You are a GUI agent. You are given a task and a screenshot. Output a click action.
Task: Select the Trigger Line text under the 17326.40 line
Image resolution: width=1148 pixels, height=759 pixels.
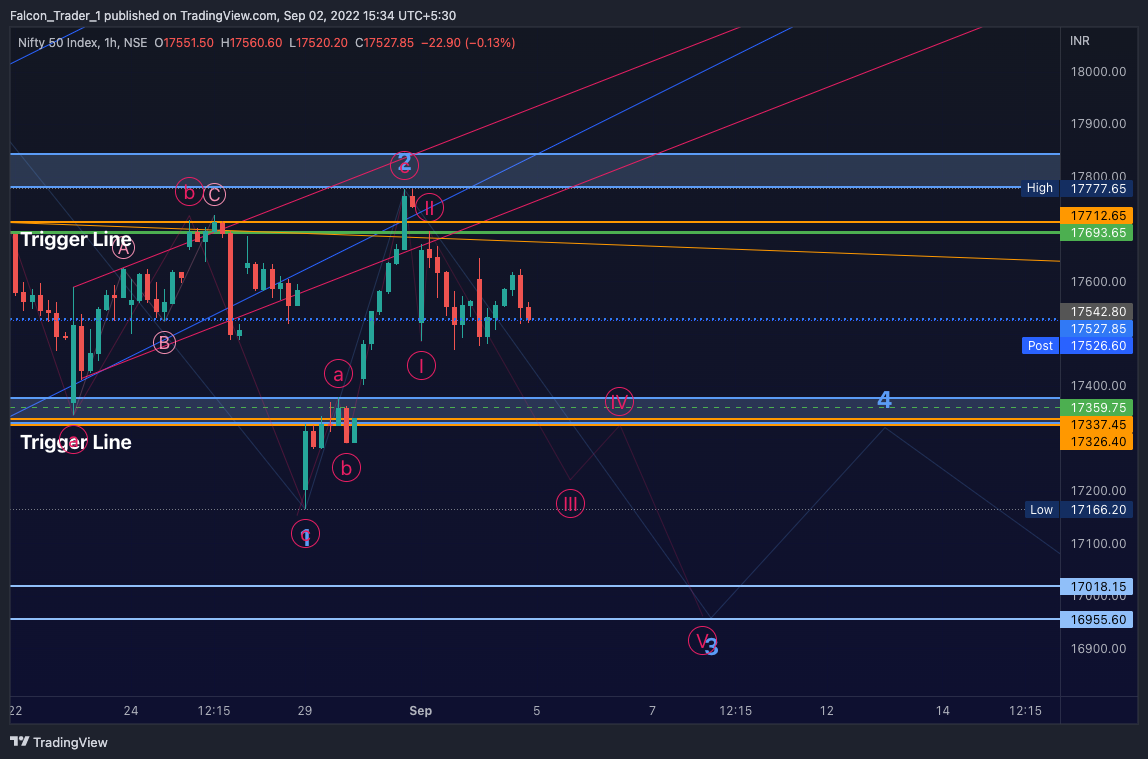click(76, 442)
